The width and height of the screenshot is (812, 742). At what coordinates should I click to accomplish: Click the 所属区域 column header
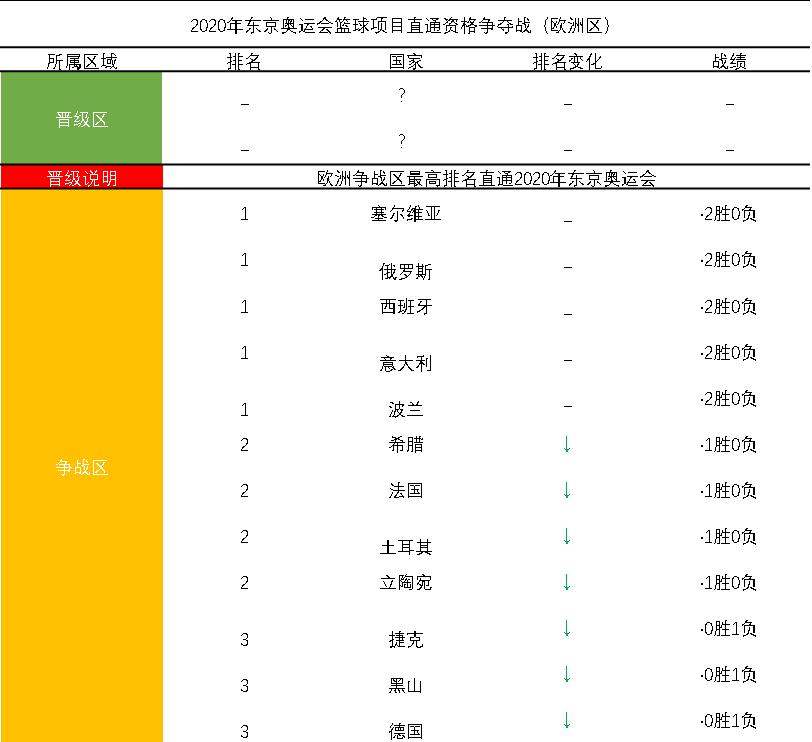coord(83,59)
